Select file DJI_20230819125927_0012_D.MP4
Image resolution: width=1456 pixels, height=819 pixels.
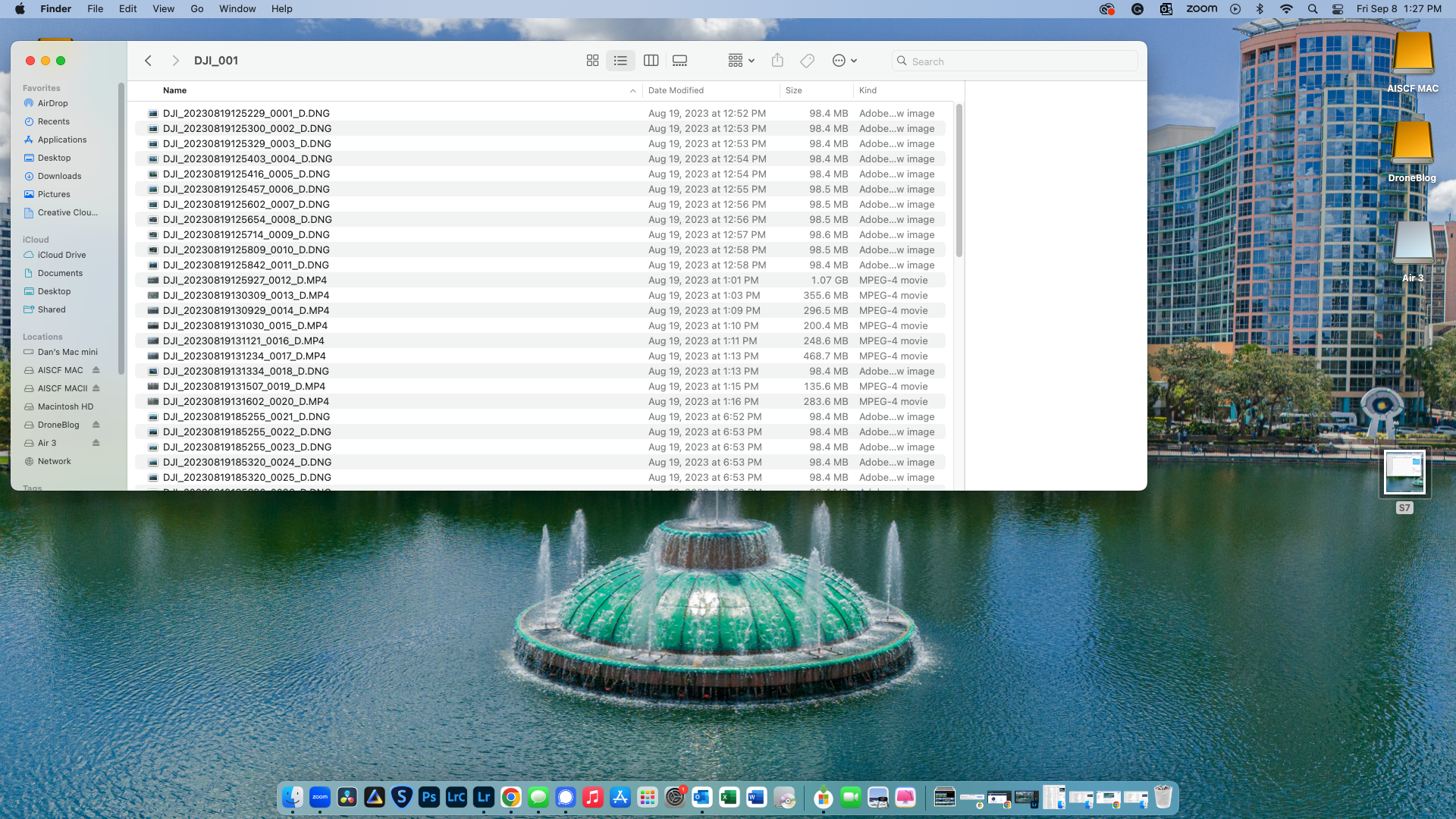pyautogui.click(x=540, y=280)
